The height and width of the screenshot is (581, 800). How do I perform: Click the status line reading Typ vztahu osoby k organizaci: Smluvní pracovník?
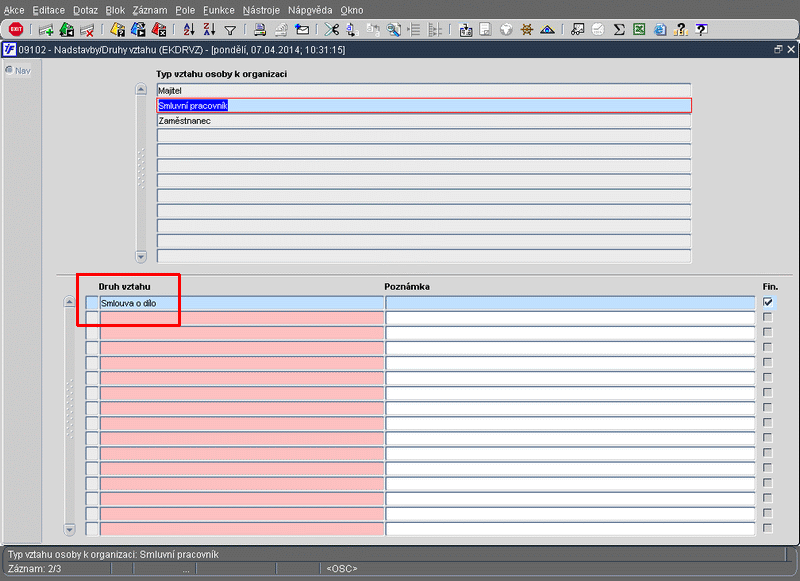pyautogui.click(x=113, y=554)
